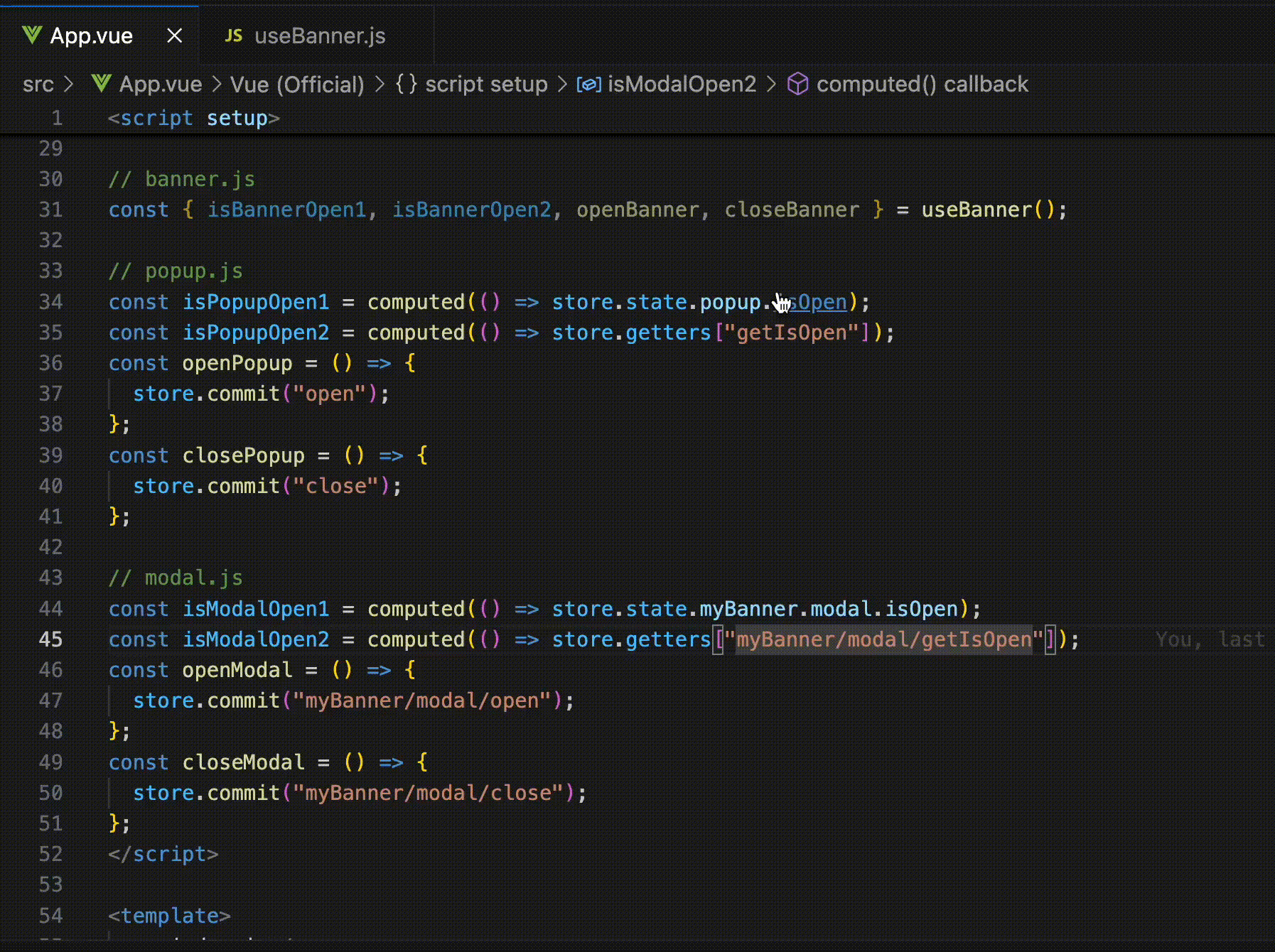Click the useBanner() call on line 31
Screen dimensions: 1275x952
989,210
